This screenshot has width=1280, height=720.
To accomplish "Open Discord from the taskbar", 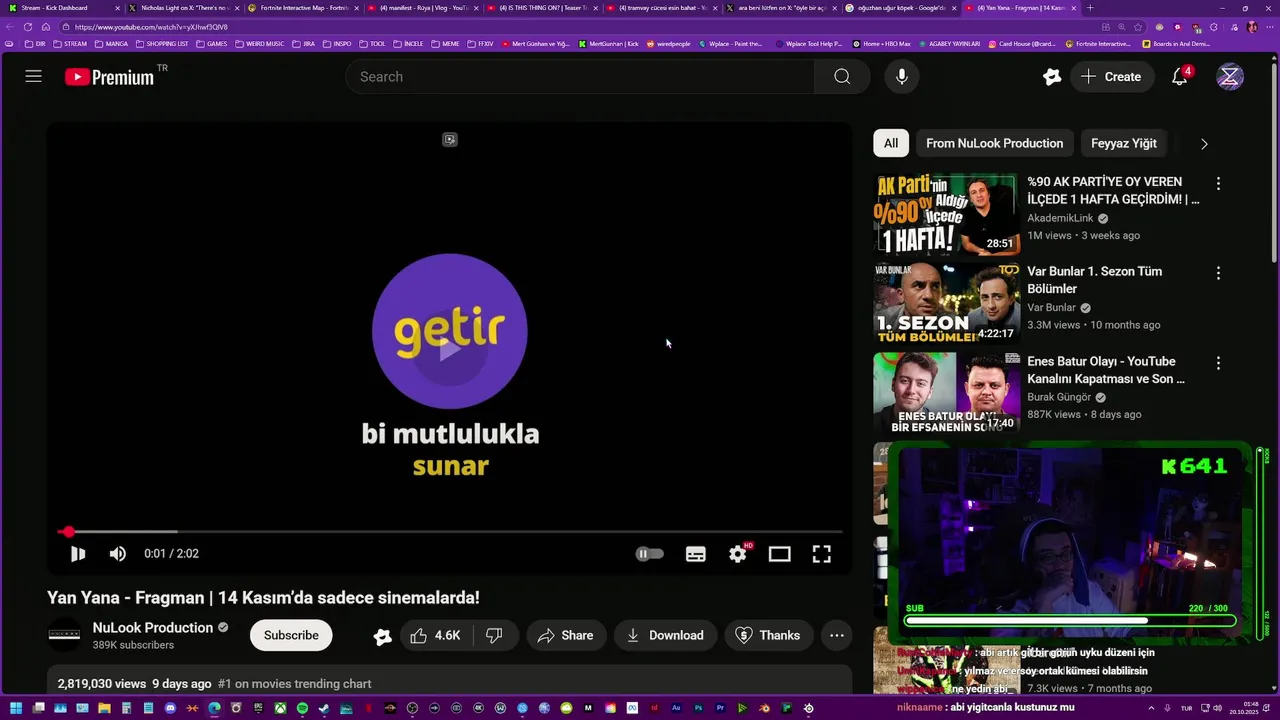I will pyautogui.click(x=169, y=709).
